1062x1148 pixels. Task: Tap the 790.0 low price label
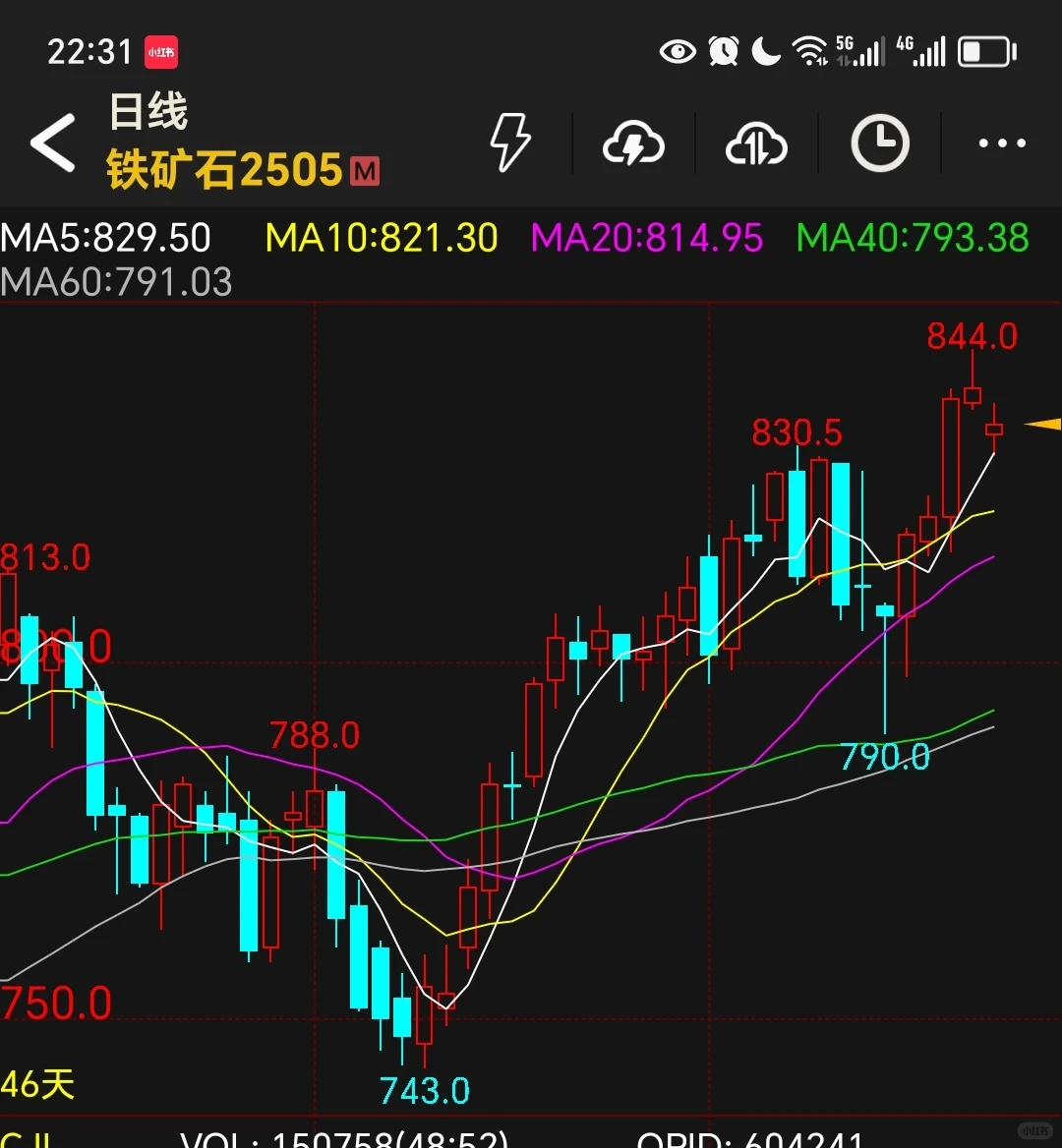[885, 756]
